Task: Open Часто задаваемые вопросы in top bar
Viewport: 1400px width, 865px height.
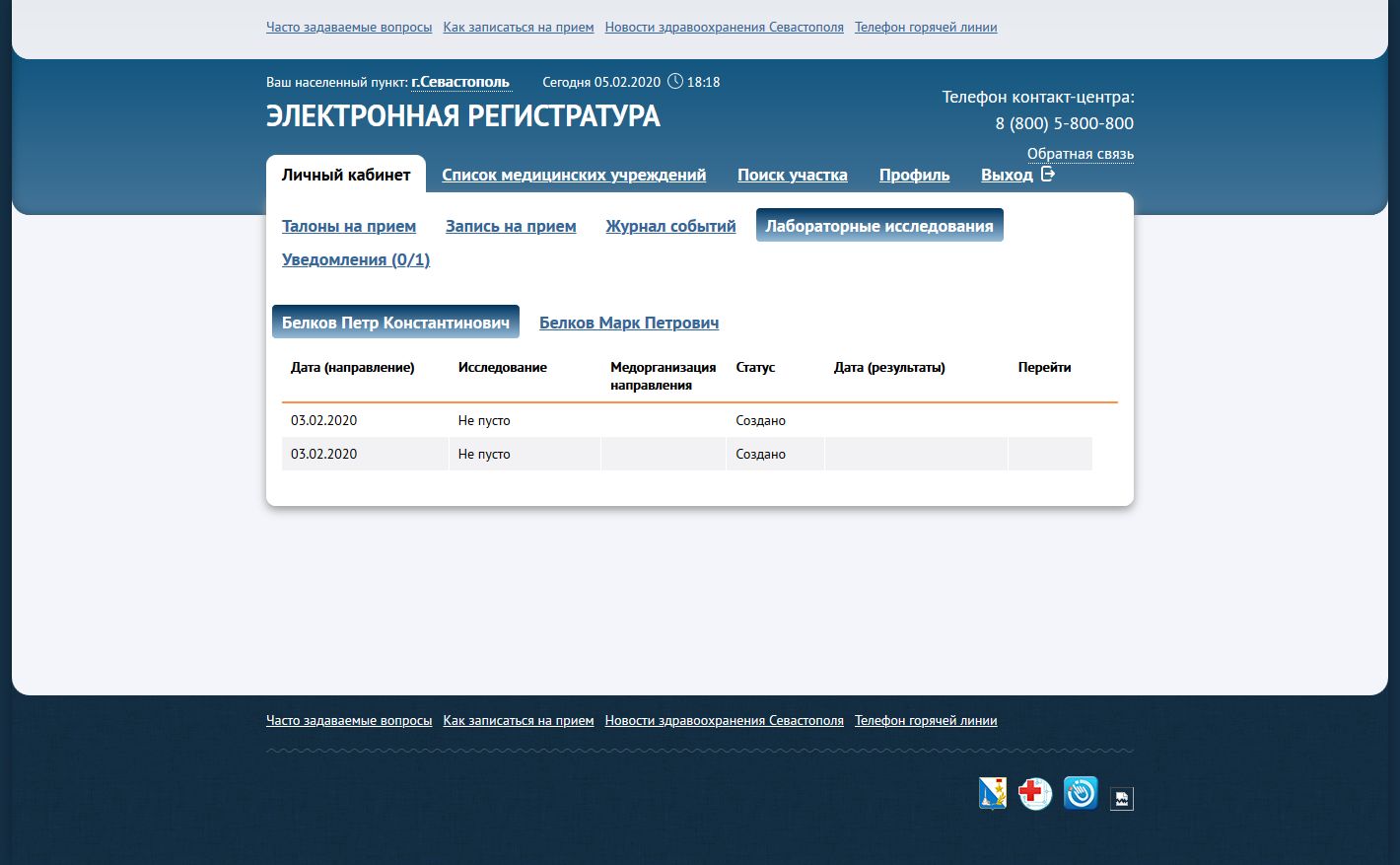Action: tap(349, 28)
